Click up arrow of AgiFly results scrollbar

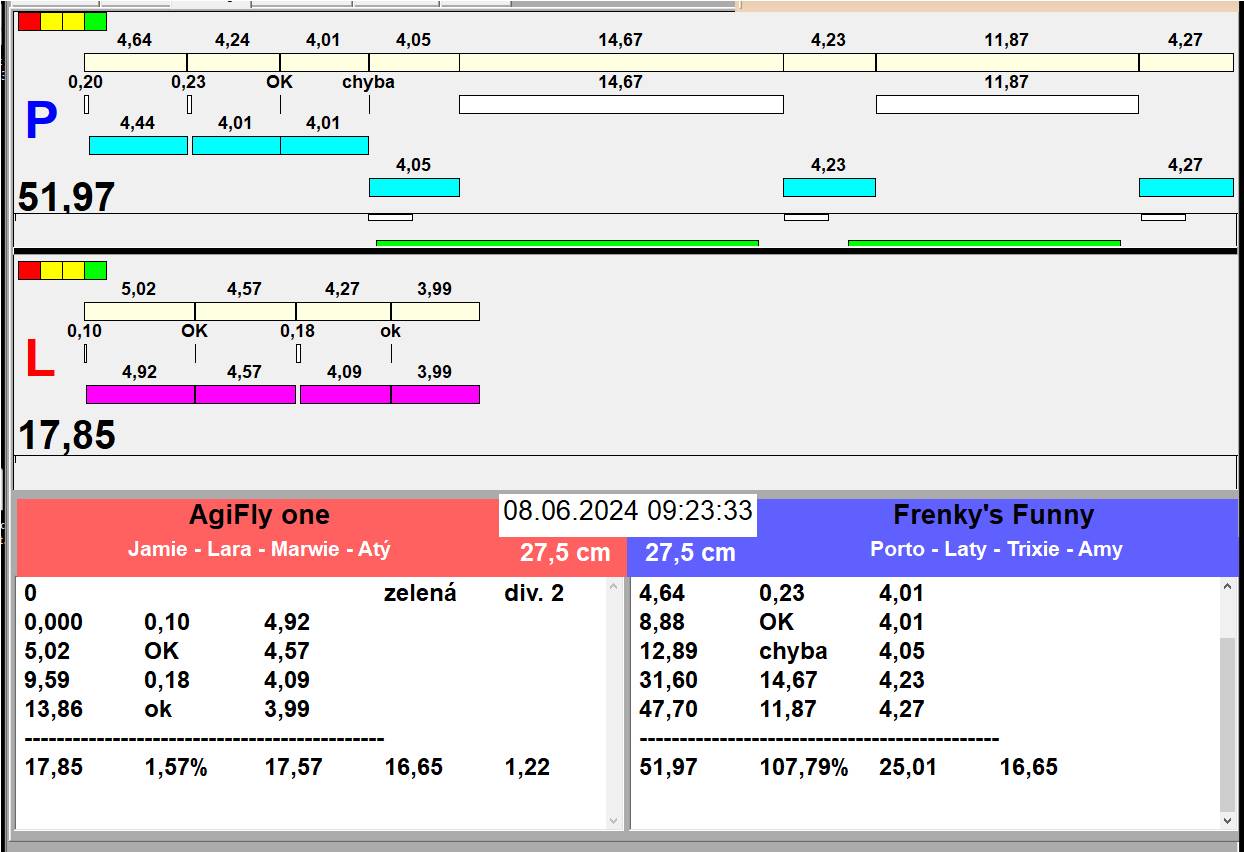614,588
